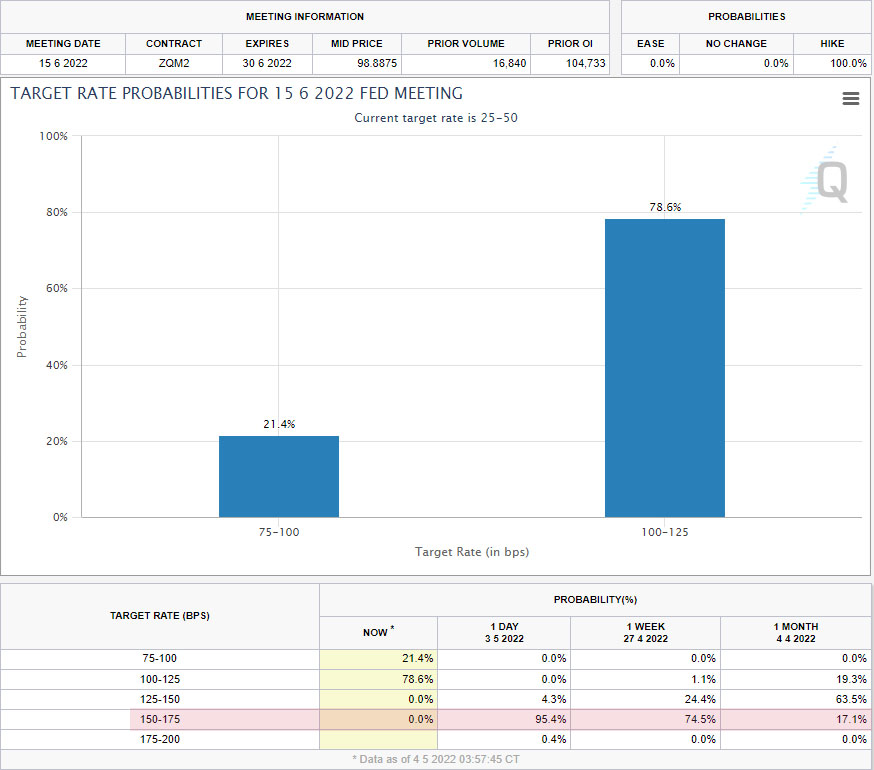The width and height of the screenshot is (874, 770).
Task: Click the 30 6 2022 expires cell
Action: 267,64
